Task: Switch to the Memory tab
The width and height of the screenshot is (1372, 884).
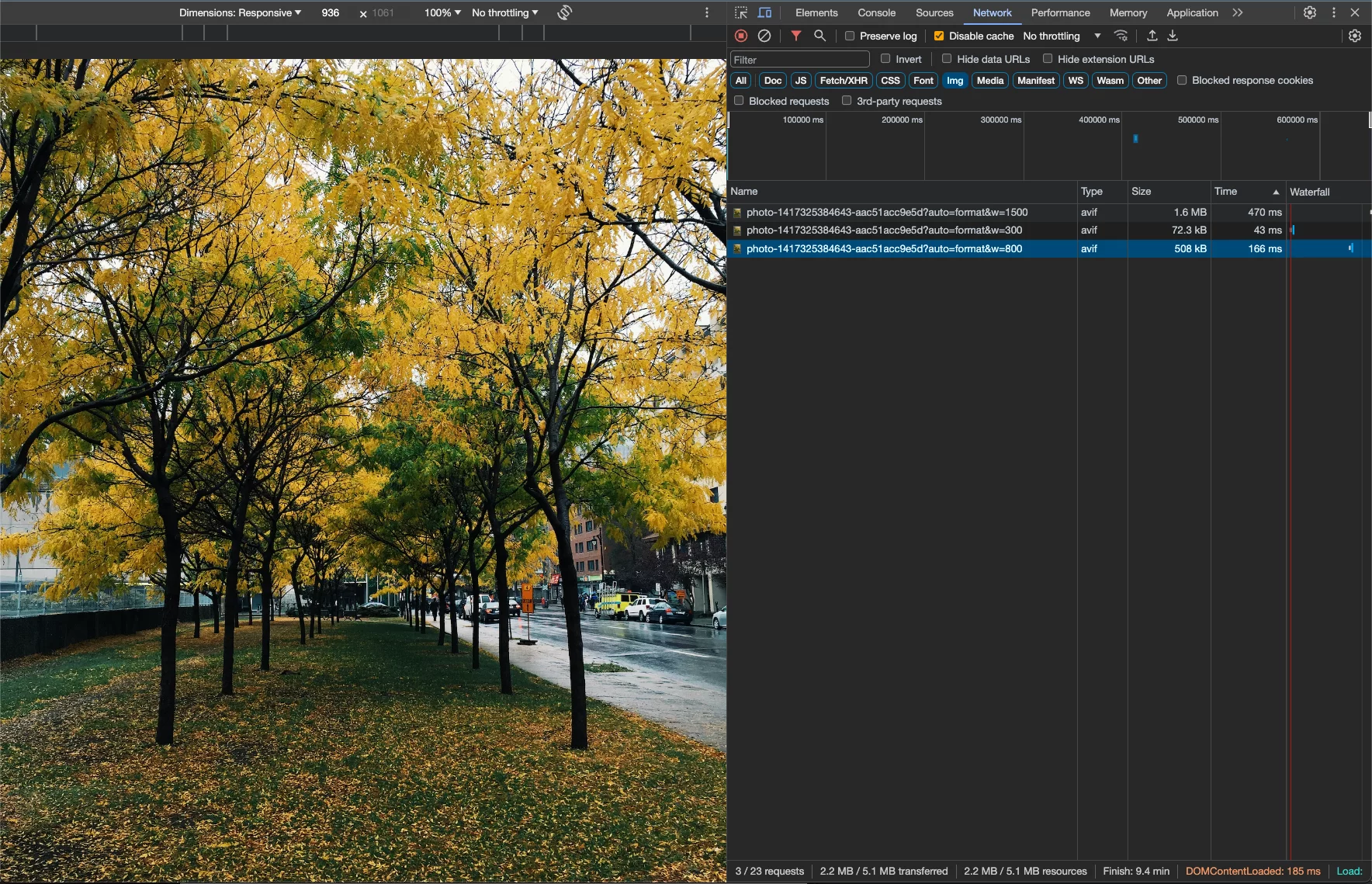Action: click(x=1128, y=12)
